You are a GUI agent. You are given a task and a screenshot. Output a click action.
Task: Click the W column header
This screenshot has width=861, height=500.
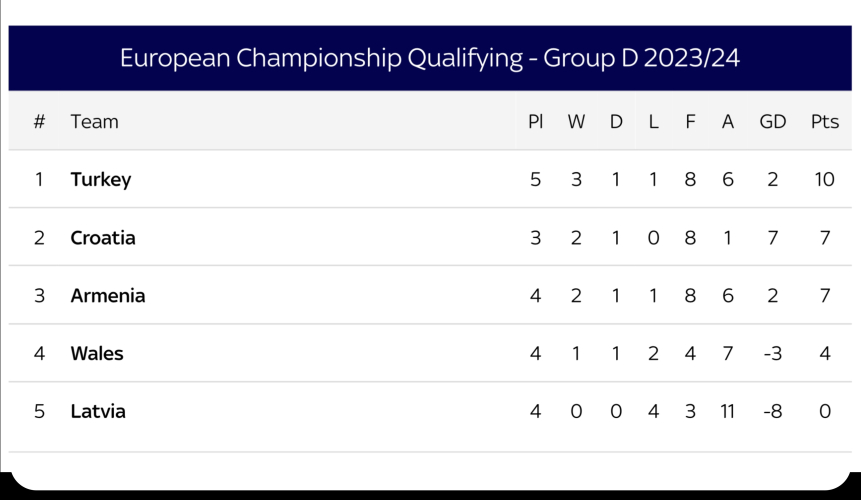point(576,122)
